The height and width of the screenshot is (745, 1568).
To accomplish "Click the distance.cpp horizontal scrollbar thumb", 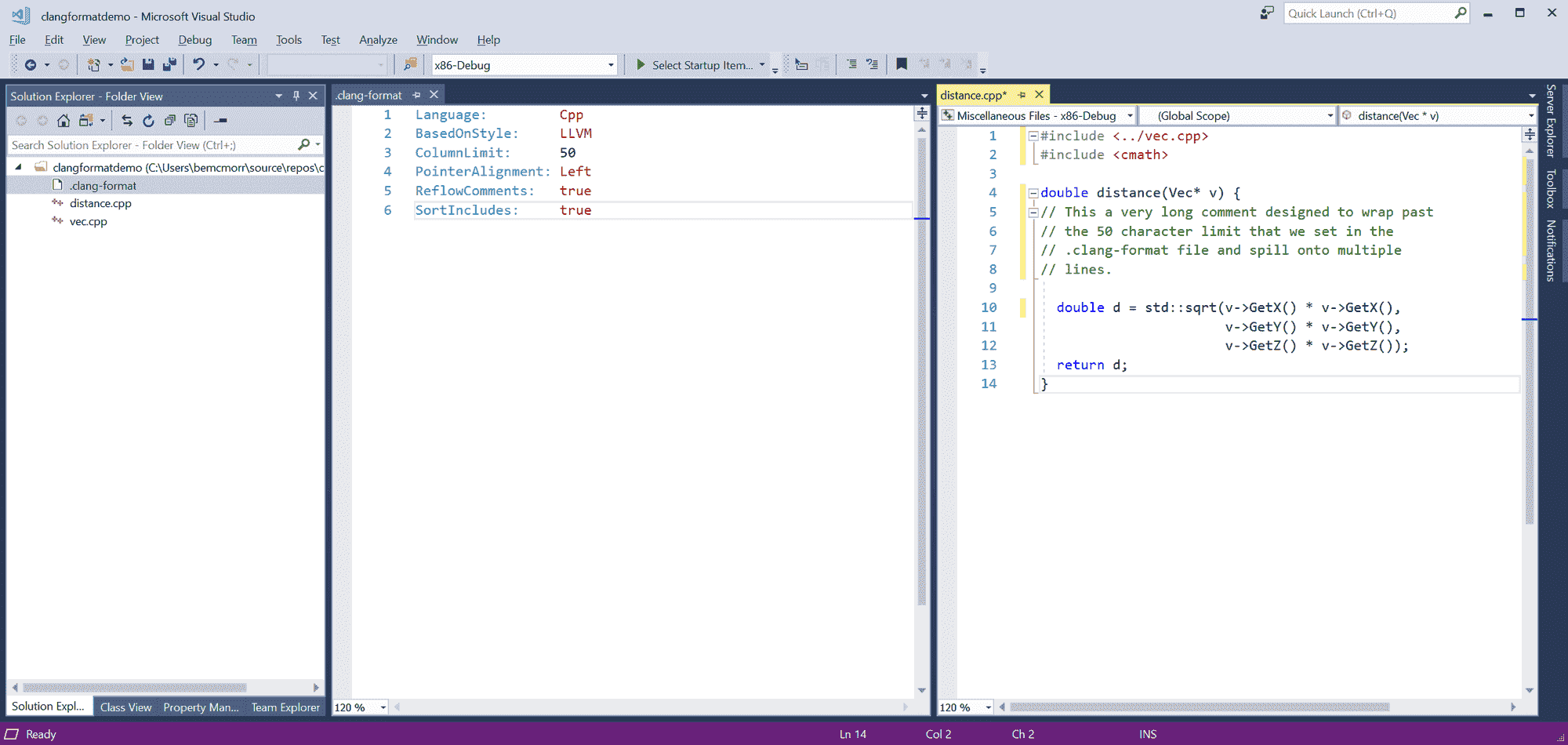I will (x=1200, y=707).
